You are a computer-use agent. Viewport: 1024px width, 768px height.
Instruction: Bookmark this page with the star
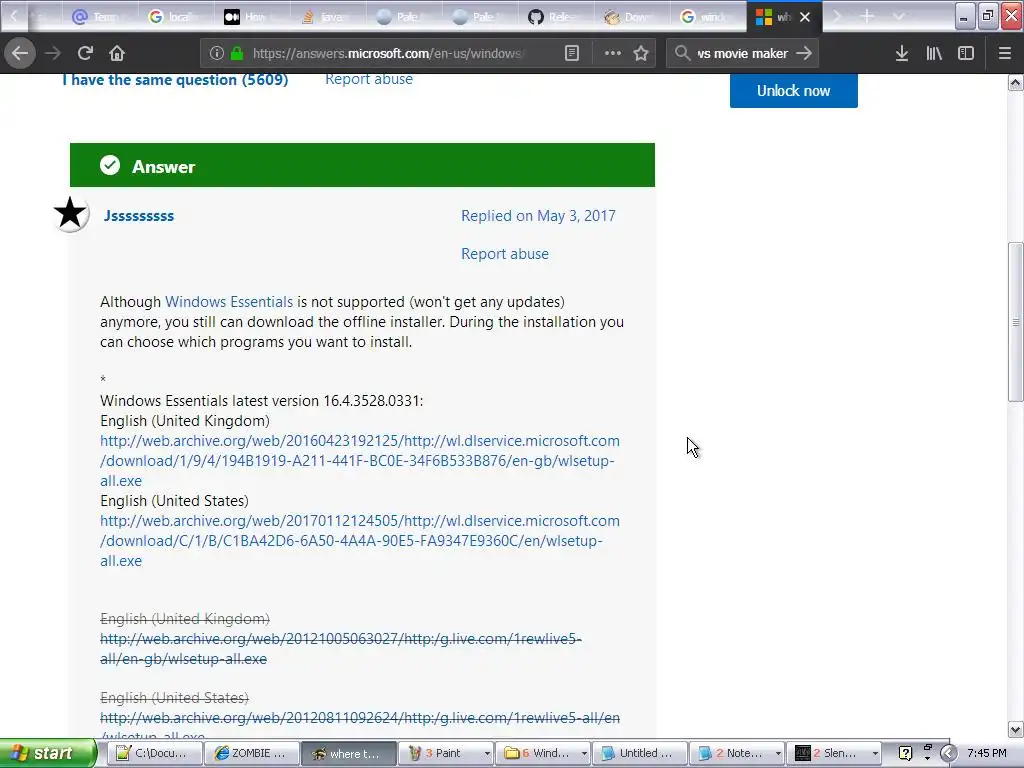coord(641,53)
